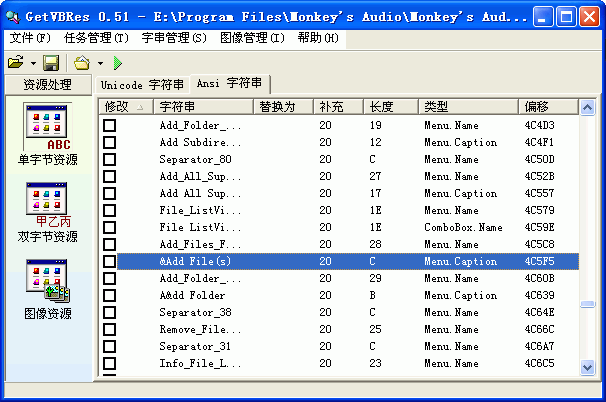Click the offset value 4C4F1
This screenshot has height=402, width=606.
click(x=539, y=142)
